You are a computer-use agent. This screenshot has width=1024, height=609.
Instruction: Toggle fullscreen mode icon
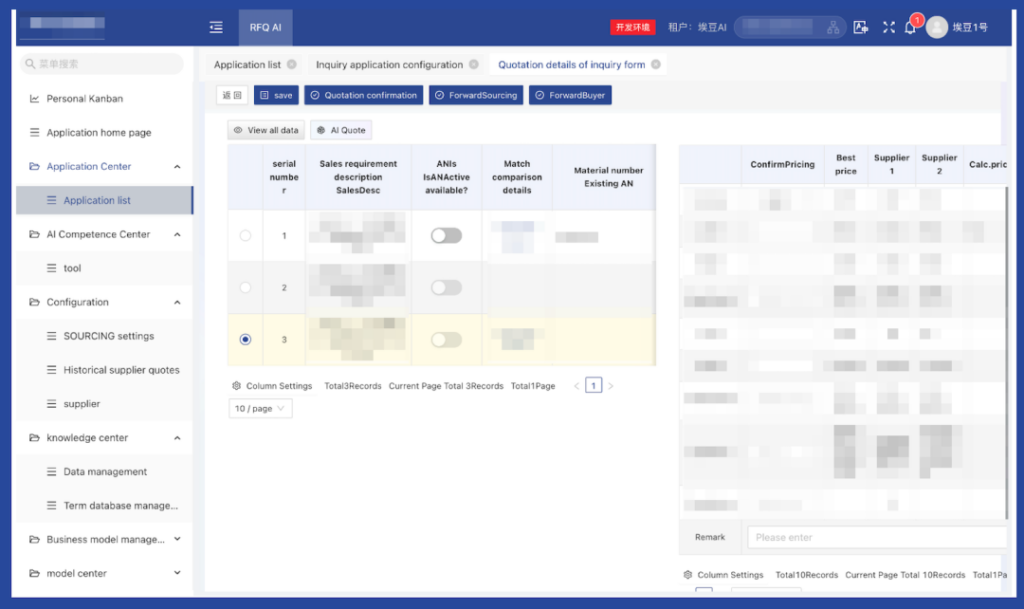[x=889, y=27]
